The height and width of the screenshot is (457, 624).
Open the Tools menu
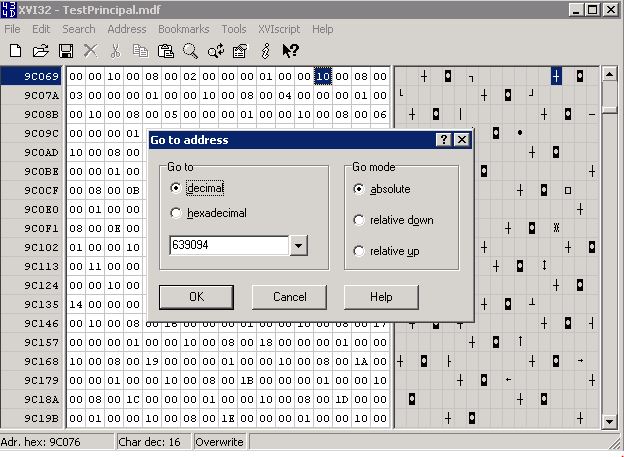(x=234, y=29)
